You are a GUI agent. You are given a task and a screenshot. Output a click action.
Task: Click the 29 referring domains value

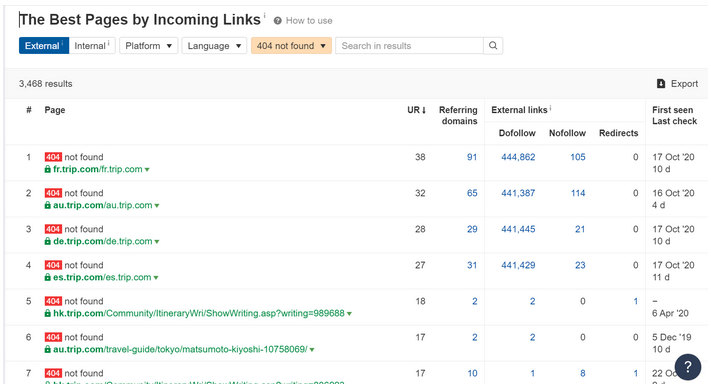(472, 229)
